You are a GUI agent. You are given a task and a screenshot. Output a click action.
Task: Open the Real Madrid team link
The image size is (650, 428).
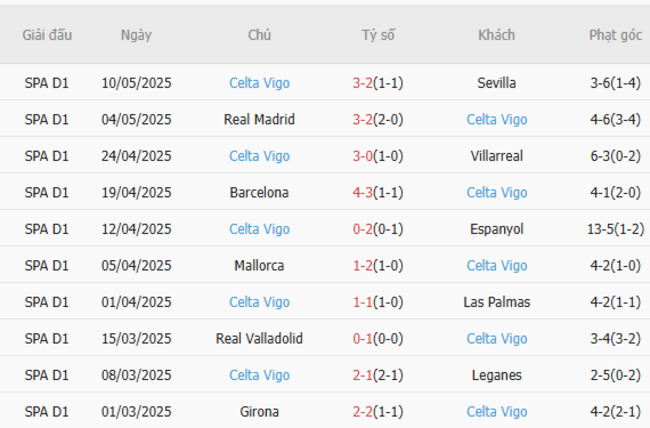259,120
